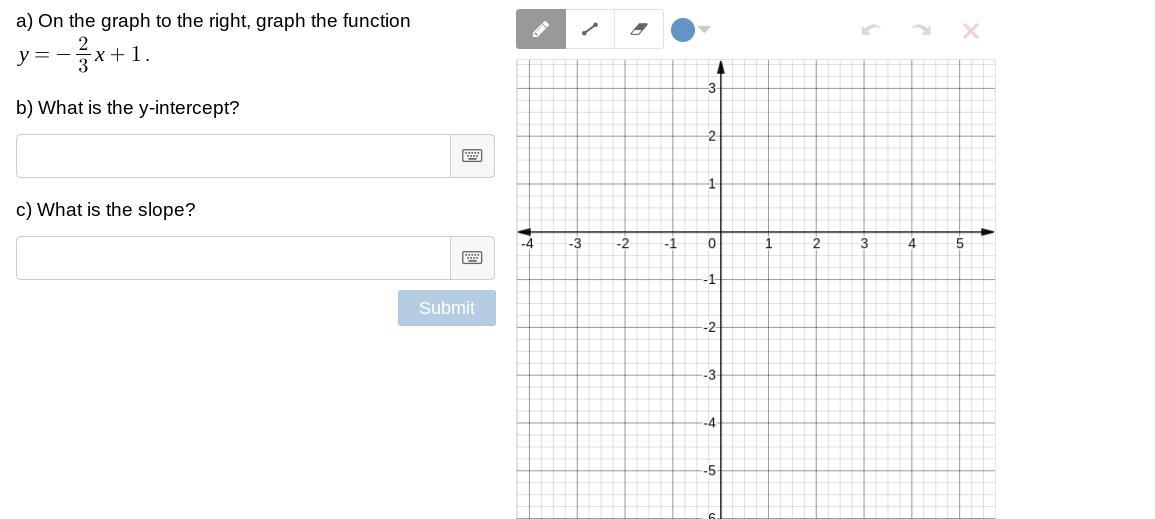Clear the graph with red X
Screen dimensions: 1155x519
coord(970,31)
